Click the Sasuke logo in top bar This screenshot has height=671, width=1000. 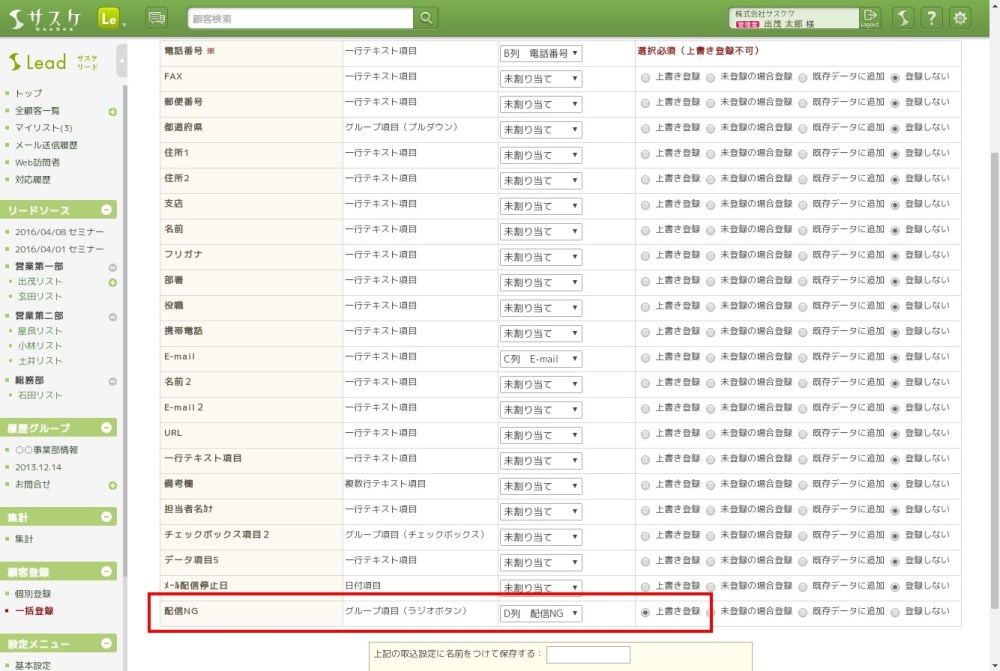pyautogui.click(x=45, y=18)
